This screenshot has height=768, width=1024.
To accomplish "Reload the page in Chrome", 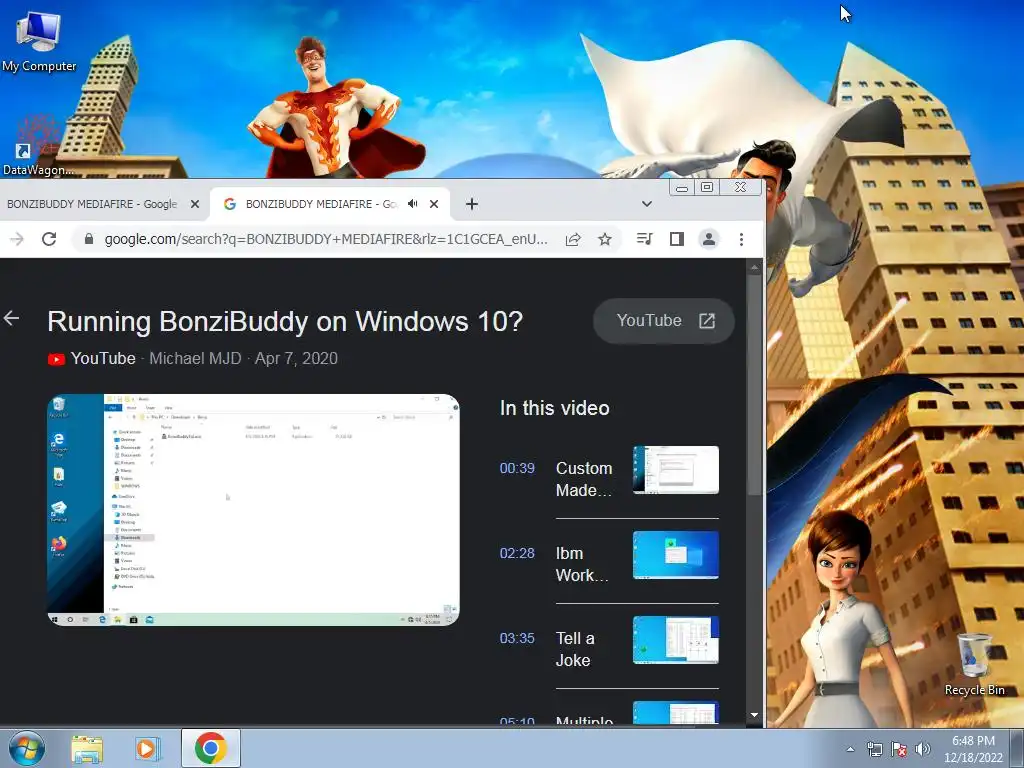I will coord(49,239).
